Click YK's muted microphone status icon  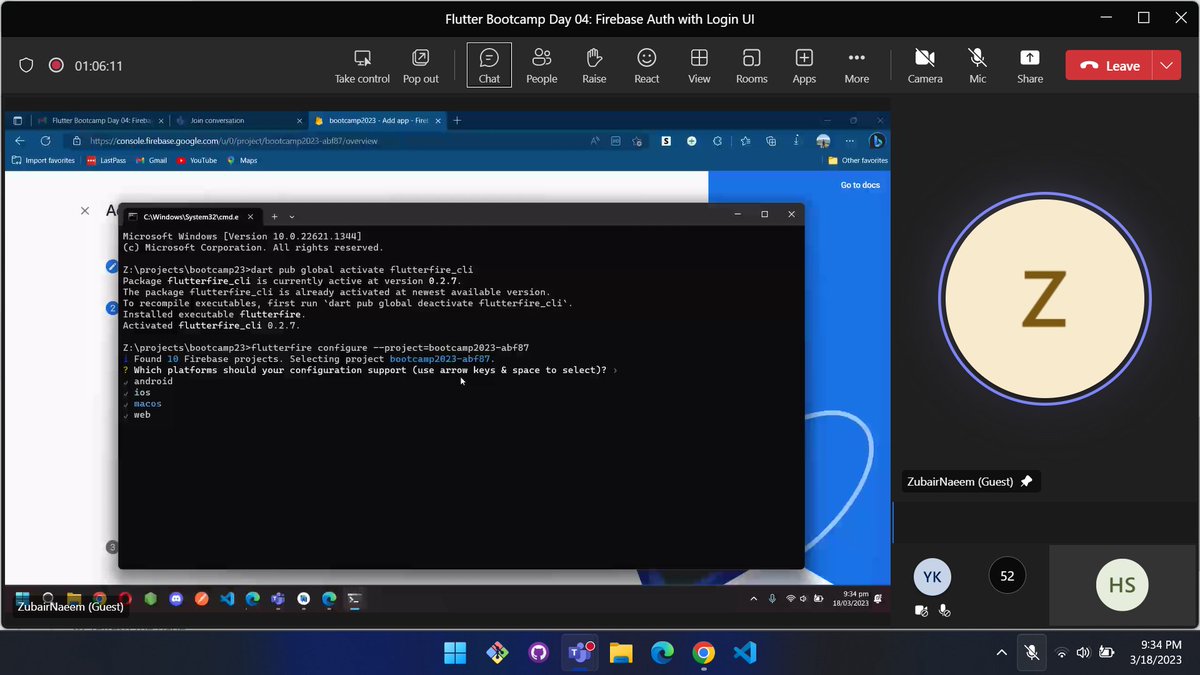click(x=943, y=611)
